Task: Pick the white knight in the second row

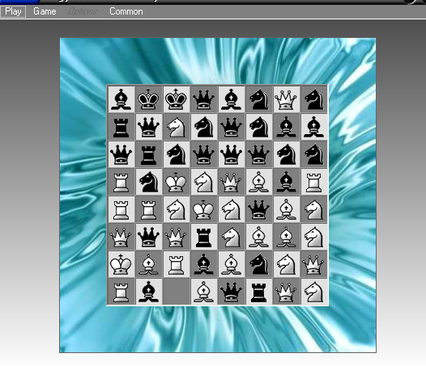Action: 176,127
